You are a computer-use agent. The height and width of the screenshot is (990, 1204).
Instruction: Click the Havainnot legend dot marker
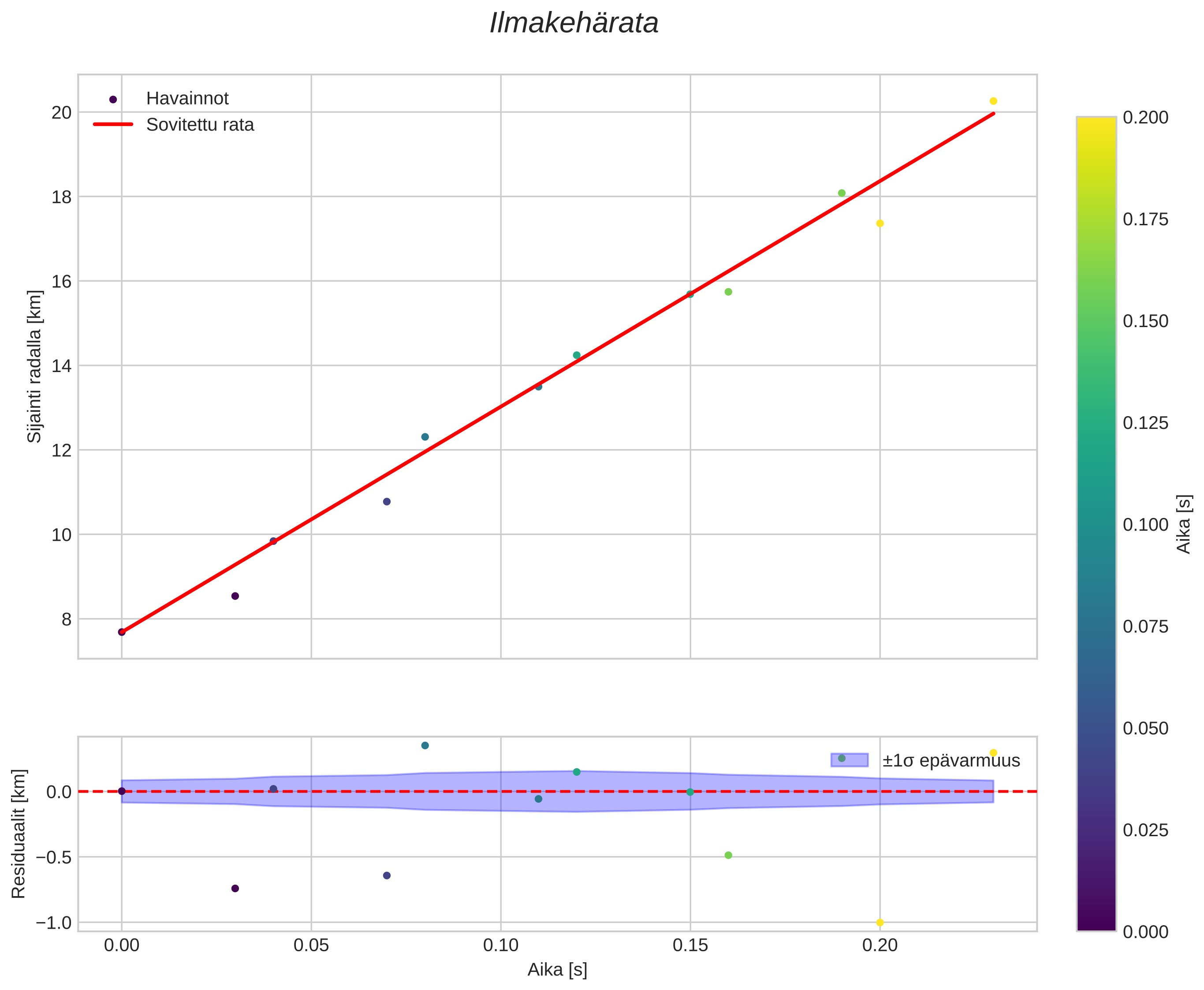[x=113, y=99]
